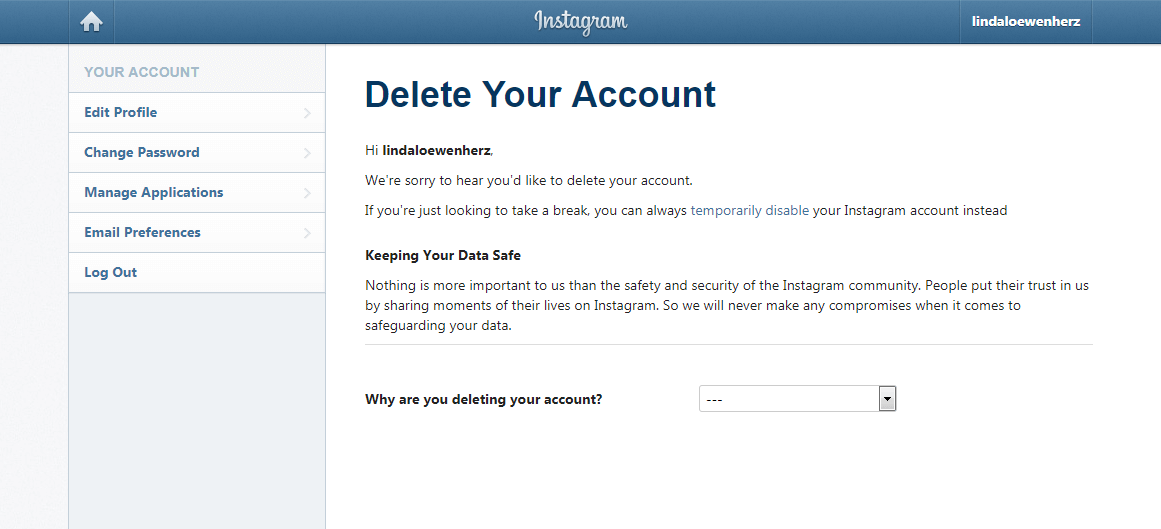Click the Instagram logo
1161x529 pixels.
(580, 21)
